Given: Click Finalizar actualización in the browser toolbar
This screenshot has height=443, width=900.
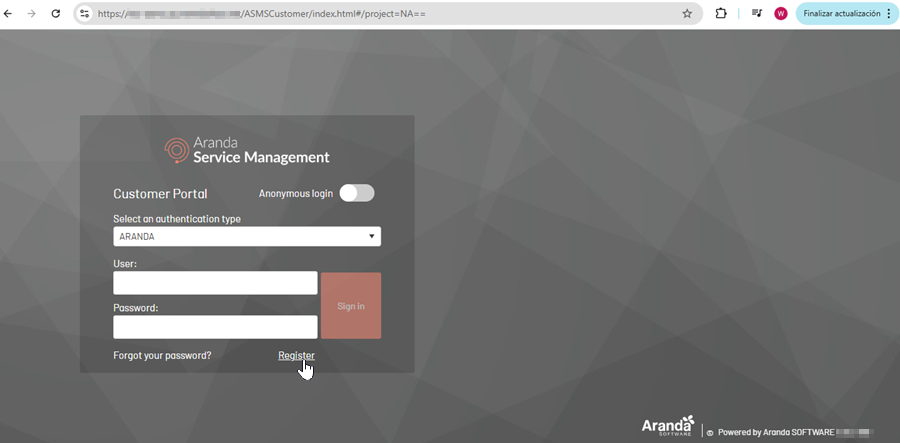Looking at the screenshot, I should [844, 14].
